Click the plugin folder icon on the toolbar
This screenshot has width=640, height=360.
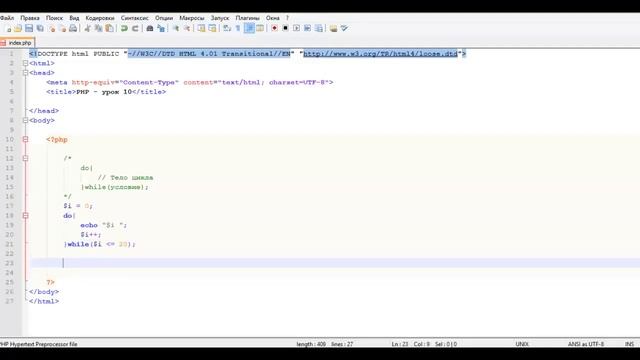pos(333,29)
